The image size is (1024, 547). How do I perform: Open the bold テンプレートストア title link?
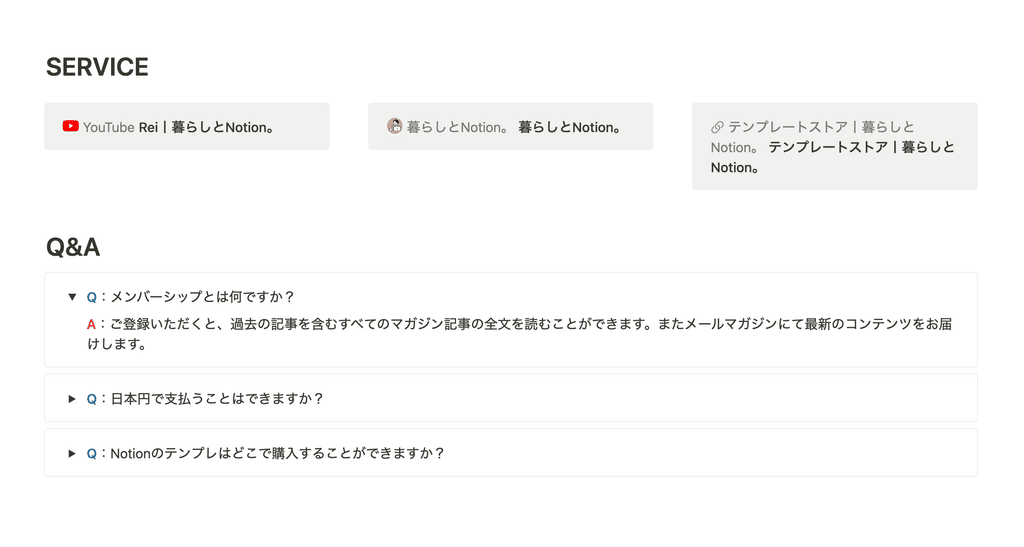coord(833,157)
